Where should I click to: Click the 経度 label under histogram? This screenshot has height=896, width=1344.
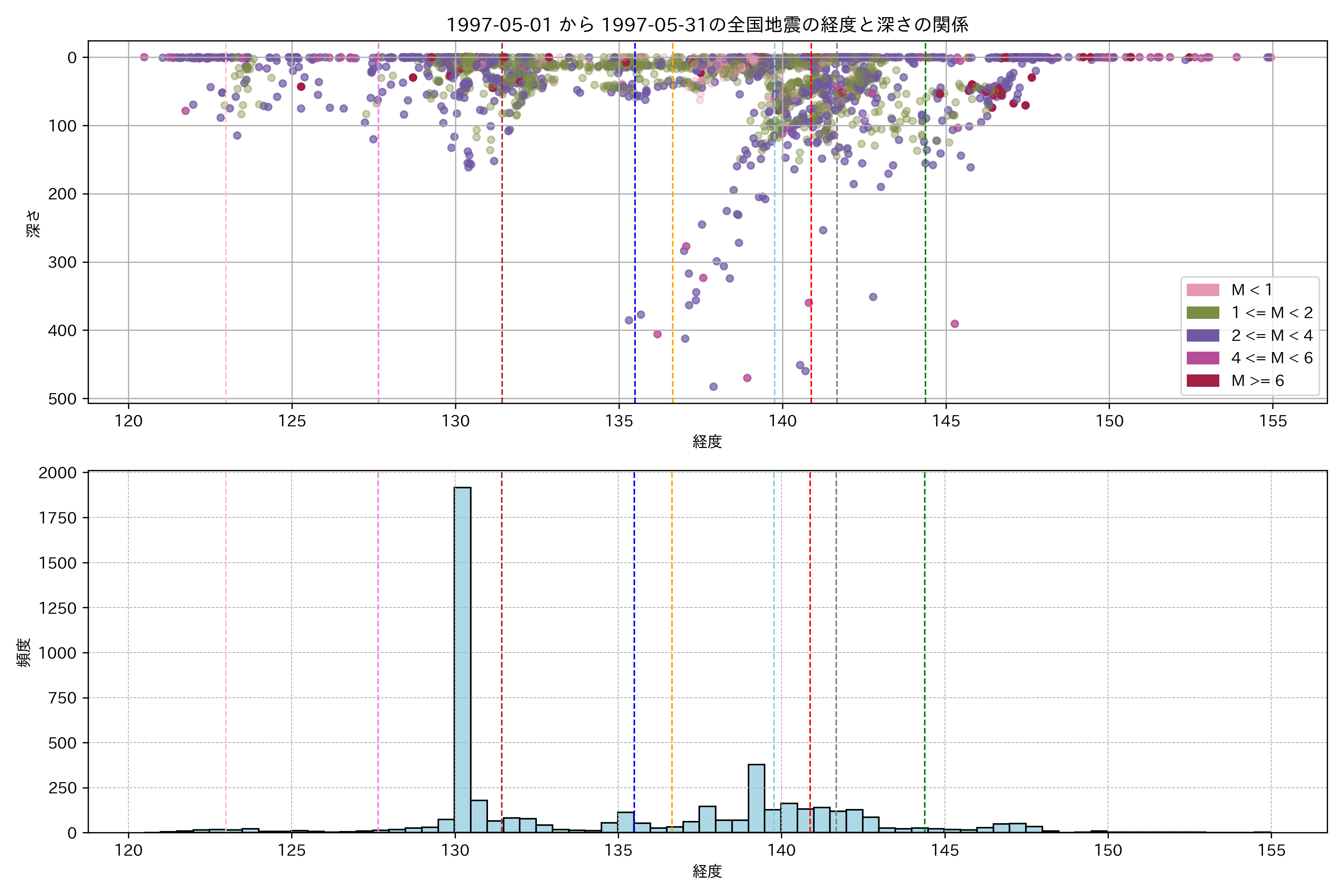[x=707, y=871]
